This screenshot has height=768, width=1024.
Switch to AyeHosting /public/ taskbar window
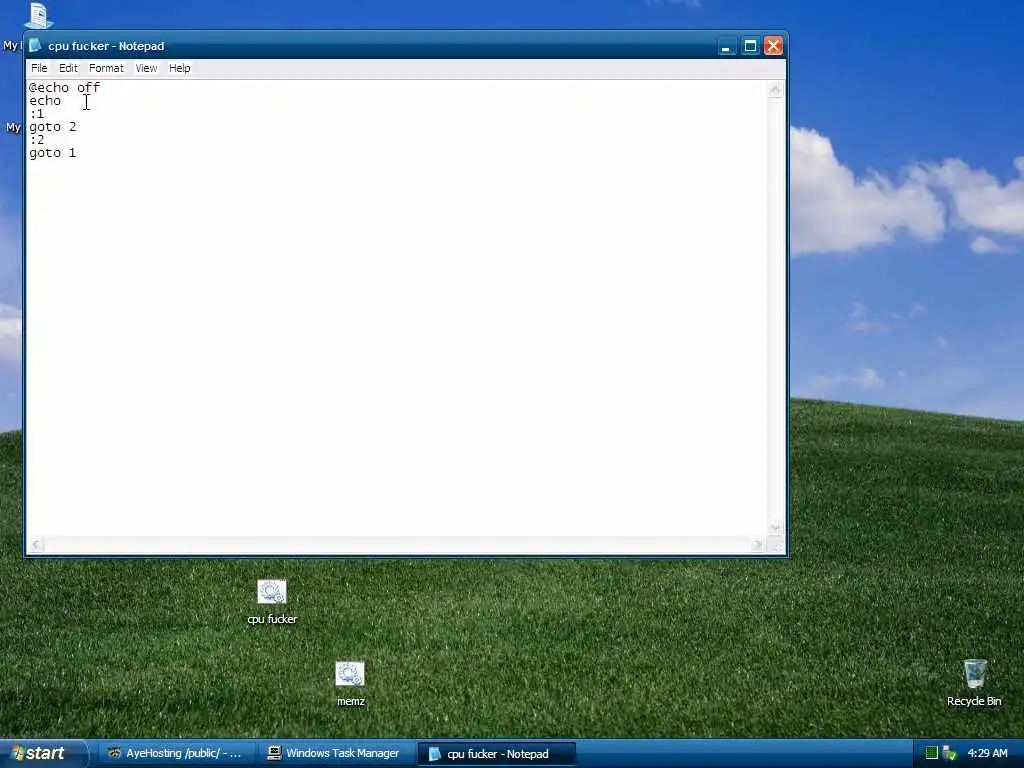coord(175,754)
